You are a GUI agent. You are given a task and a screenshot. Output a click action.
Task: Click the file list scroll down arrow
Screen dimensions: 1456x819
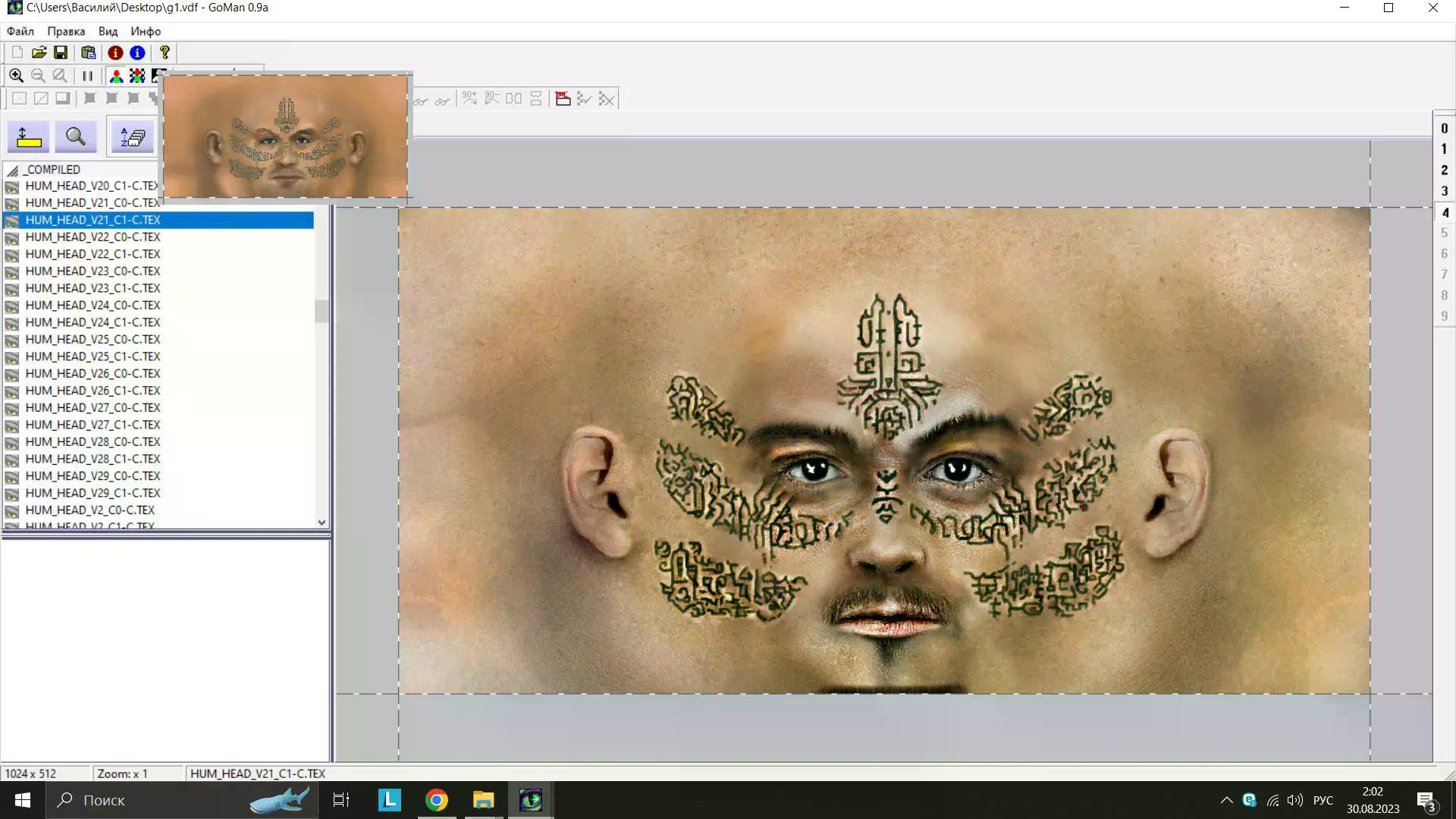coord(322,522)
